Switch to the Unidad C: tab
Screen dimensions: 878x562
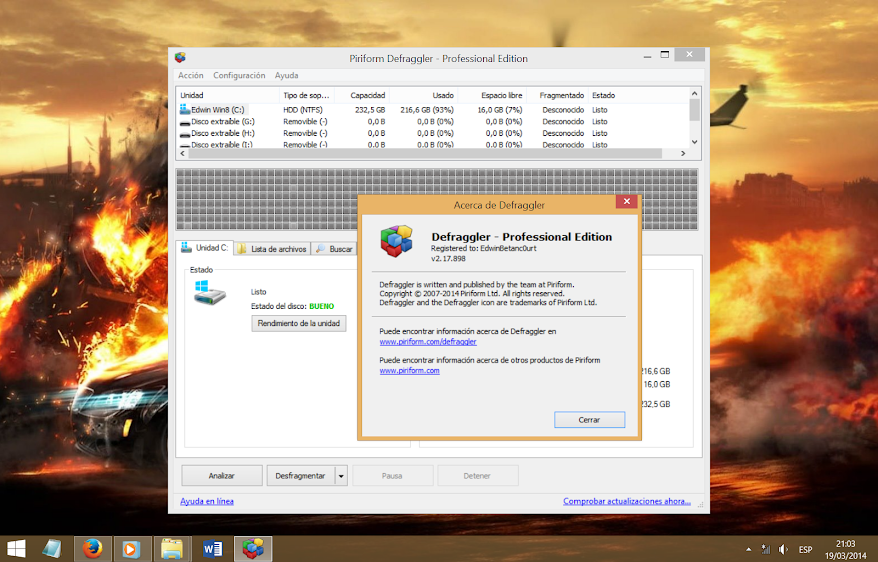(205, 247)
